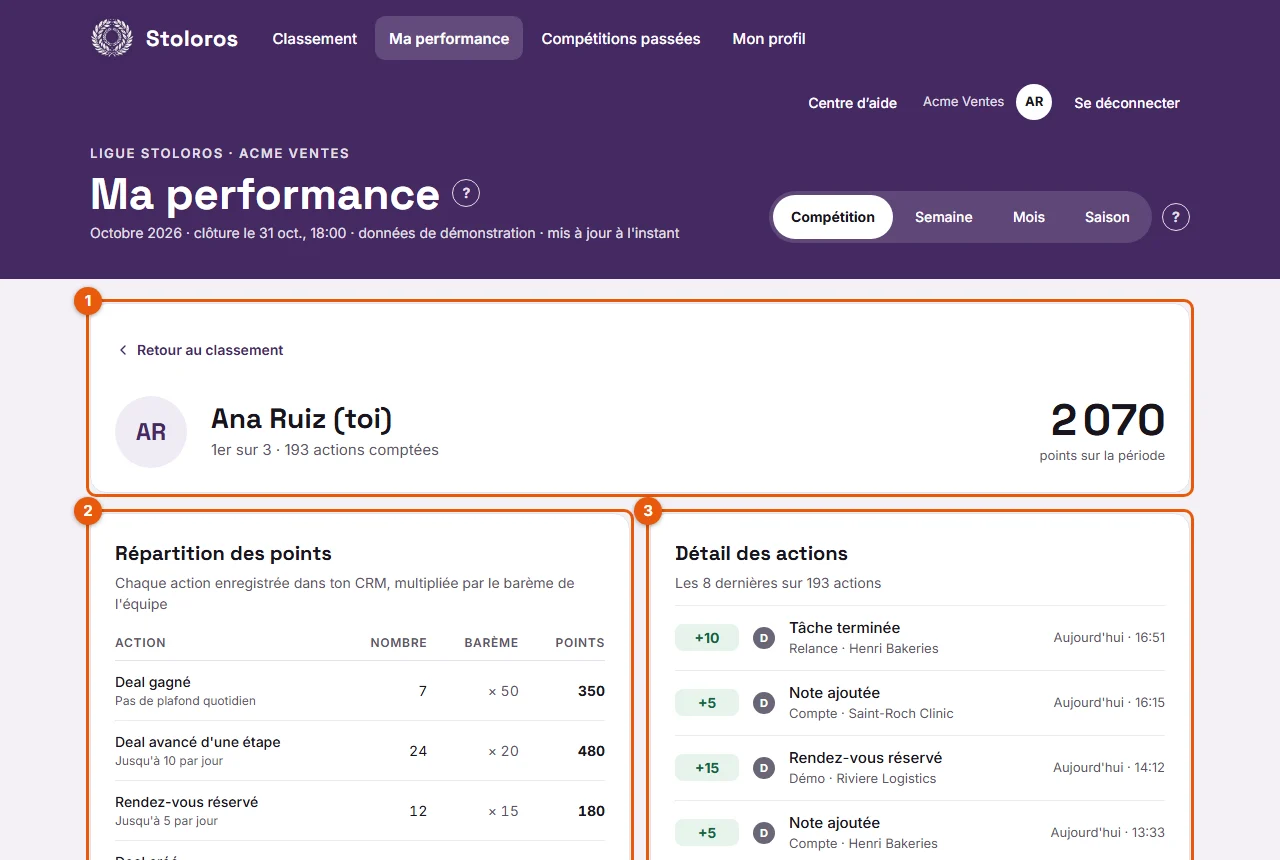Screen dimensions: 1280x860
Task: Click the Stoloros laurel logo icon
Action: pos(112,38)
